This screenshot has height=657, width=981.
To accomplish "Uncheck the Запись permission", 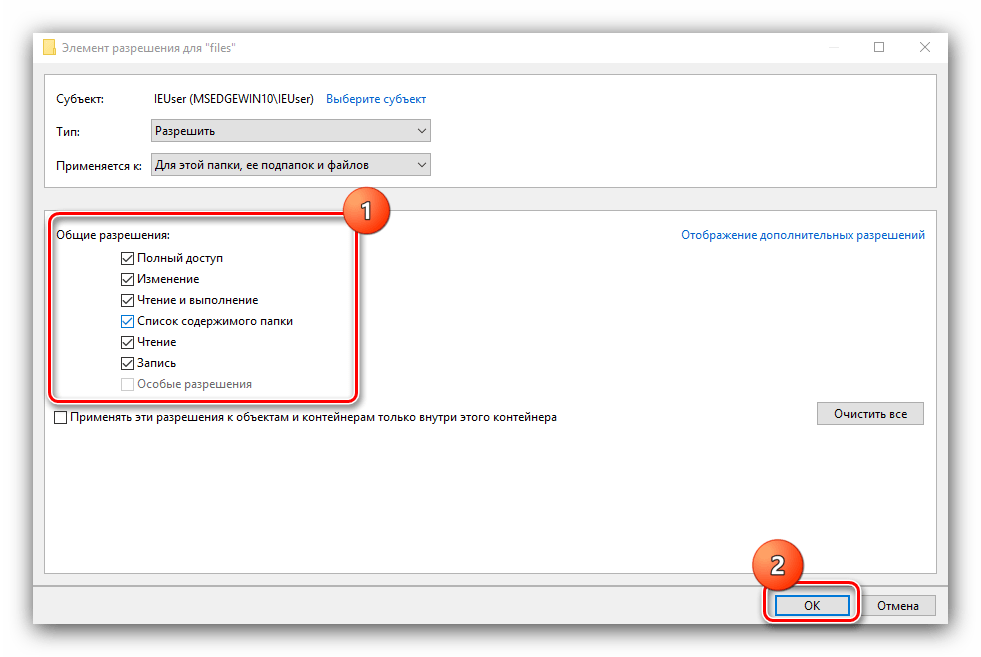I will click(127, 363).
